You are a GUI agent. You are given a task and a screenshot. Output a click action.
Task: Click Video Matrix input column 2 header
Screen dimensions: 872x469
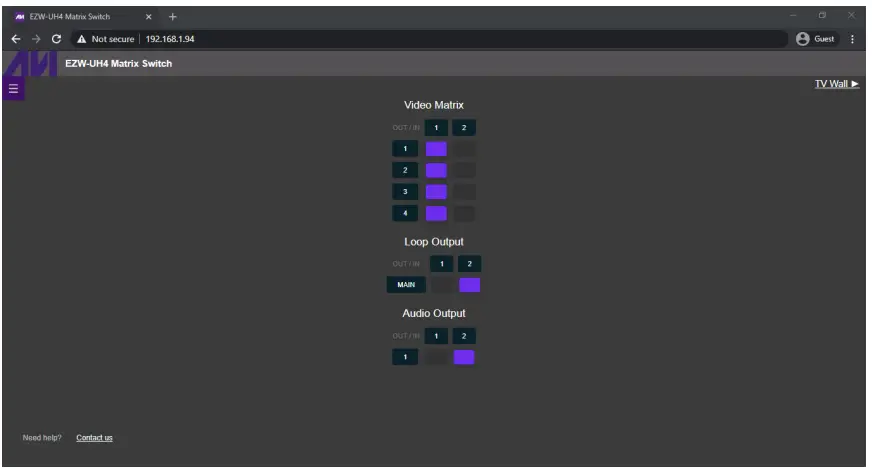pyautogui.click(x=464, y=128)
